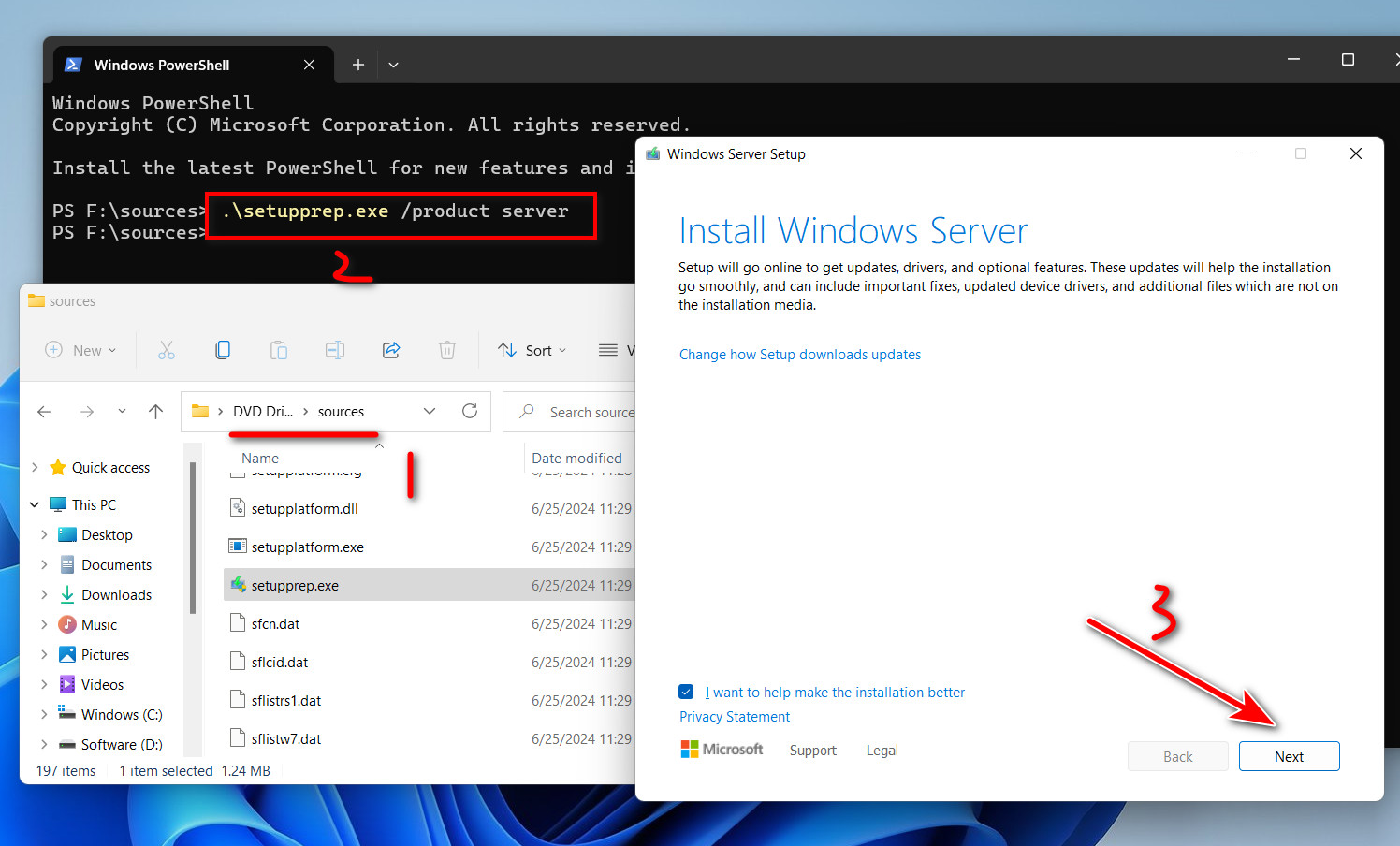The image size is (1400, 846).
Task: Click the Cut scissors icon in Explorer toolbar
Action: click(x=167, y=350)
